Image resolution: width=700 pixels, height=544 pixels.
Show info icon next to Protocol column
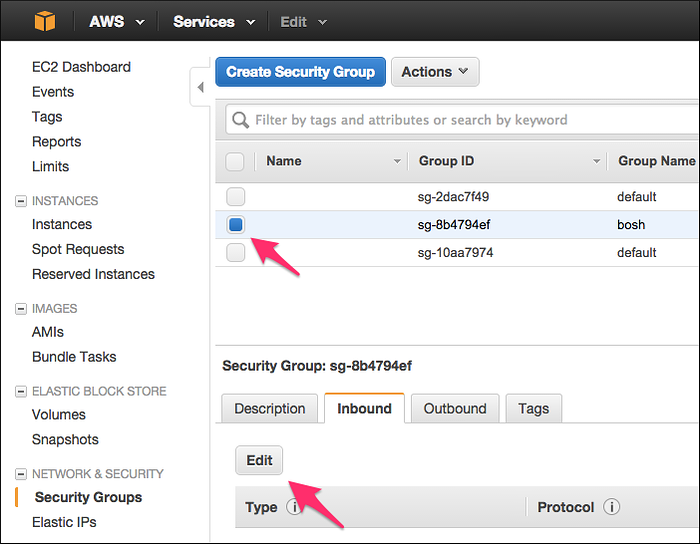(611, 507)
